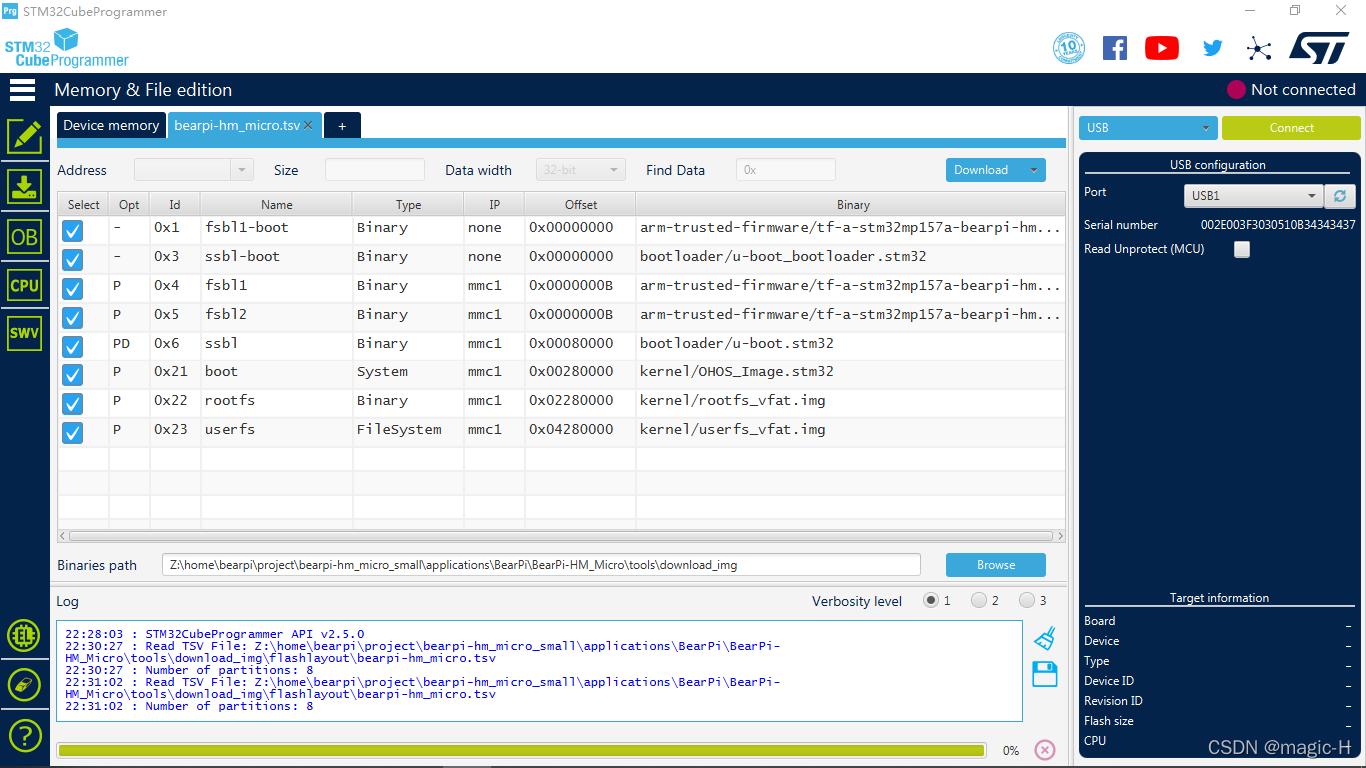The height and width of the screenshot is (768, 1366).
Task: Click the ST logo
Action: (1319, 48)
